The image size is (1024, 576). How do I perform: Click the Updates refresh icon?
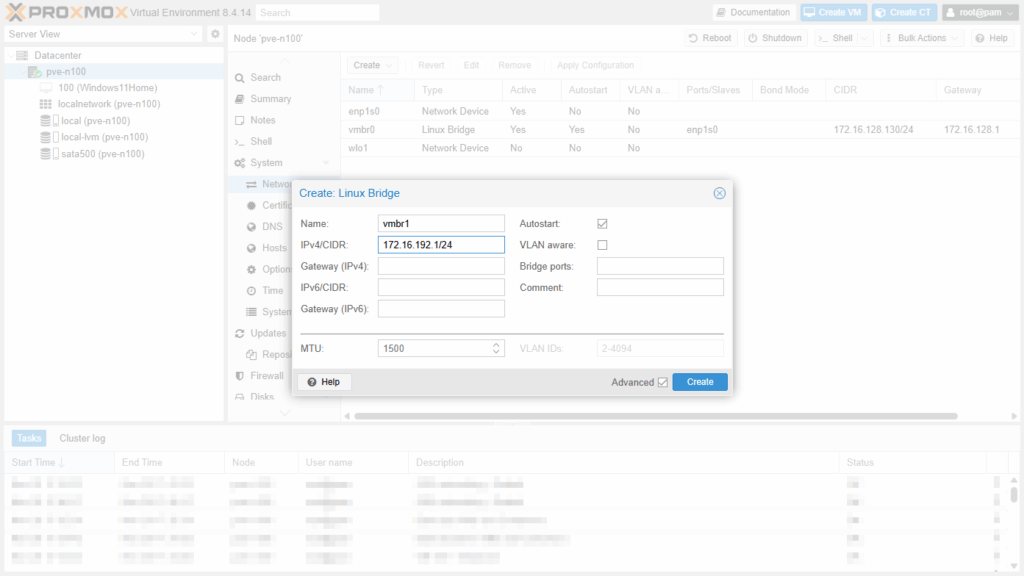click(240, 333)
